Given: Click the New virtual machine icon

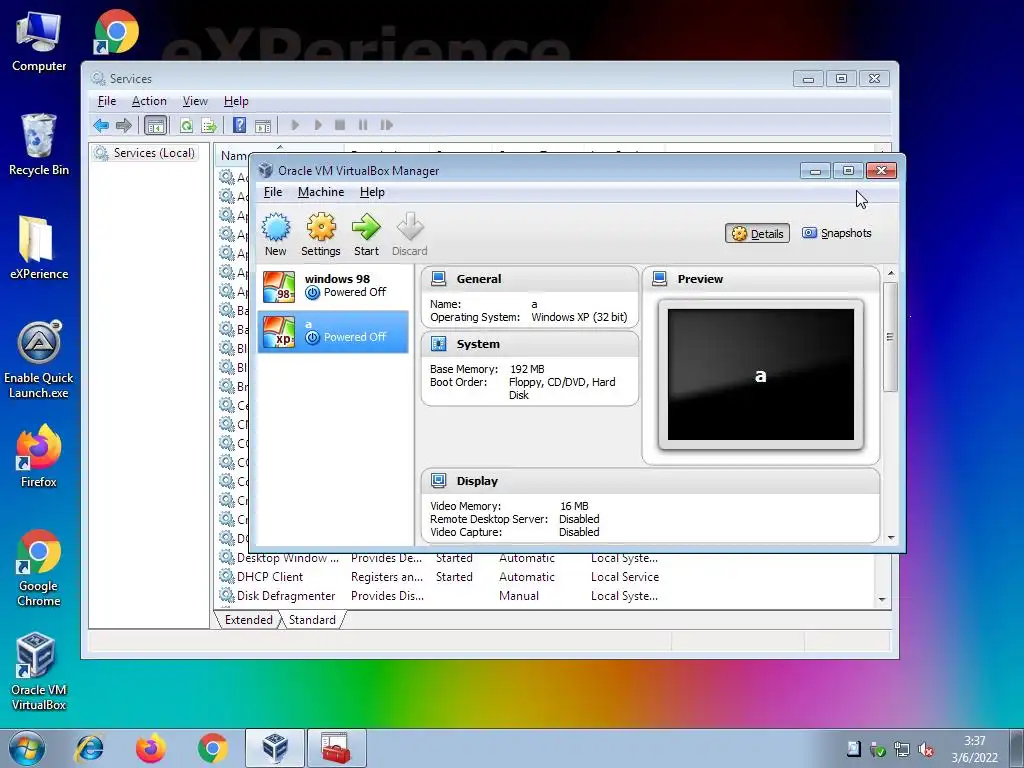Looking at the screenshot, I should tap(276, 234).
